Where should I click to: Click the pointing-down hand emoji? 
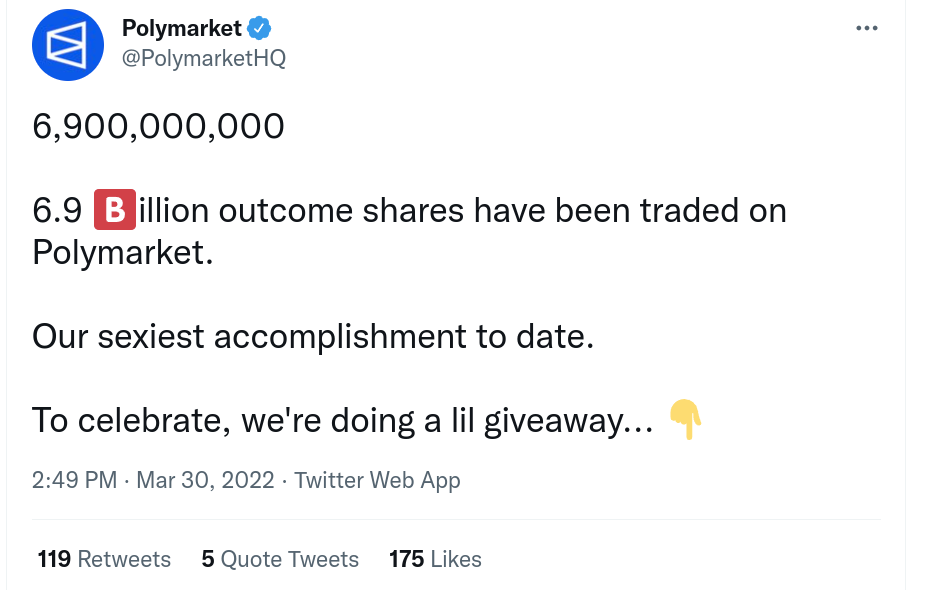click(x=684, y=419)
